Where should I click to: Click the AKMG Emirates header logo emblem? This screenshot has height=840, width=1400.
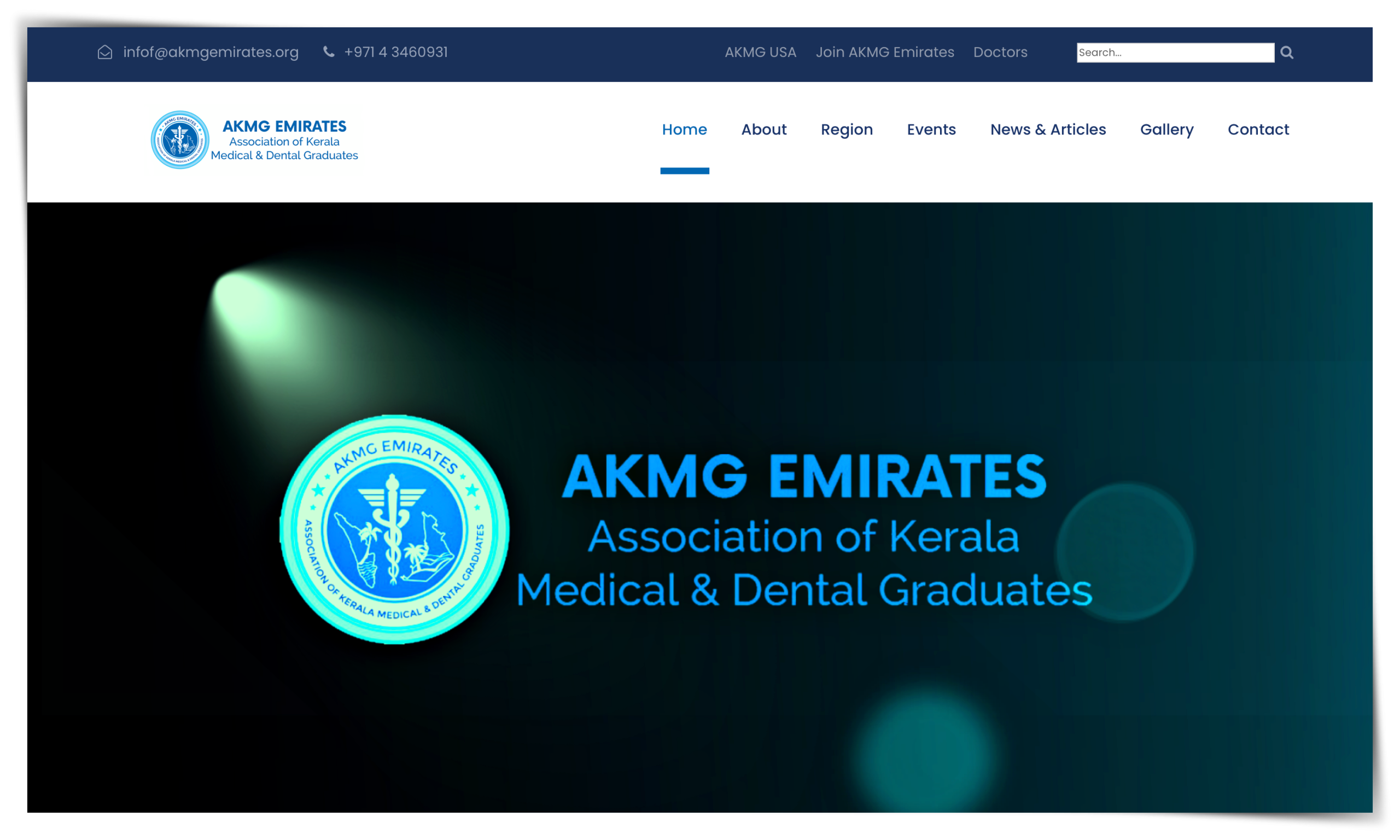pos(179,139)
